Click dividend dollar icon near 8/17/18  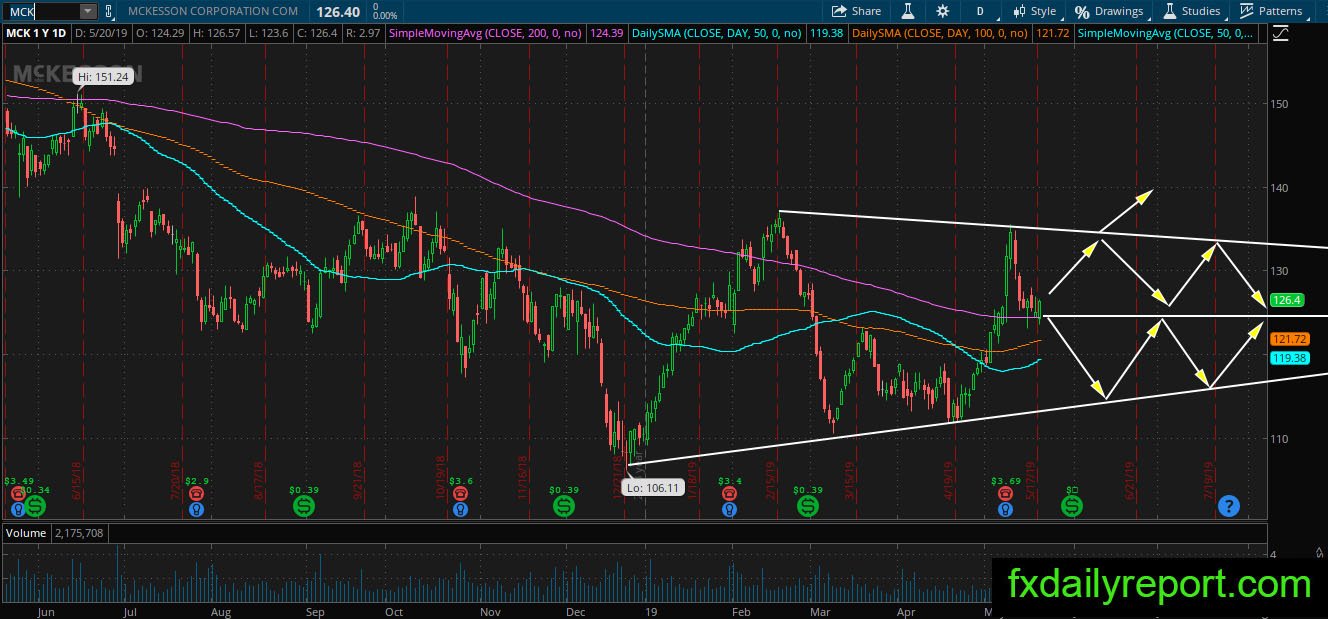tap(305, 507)
